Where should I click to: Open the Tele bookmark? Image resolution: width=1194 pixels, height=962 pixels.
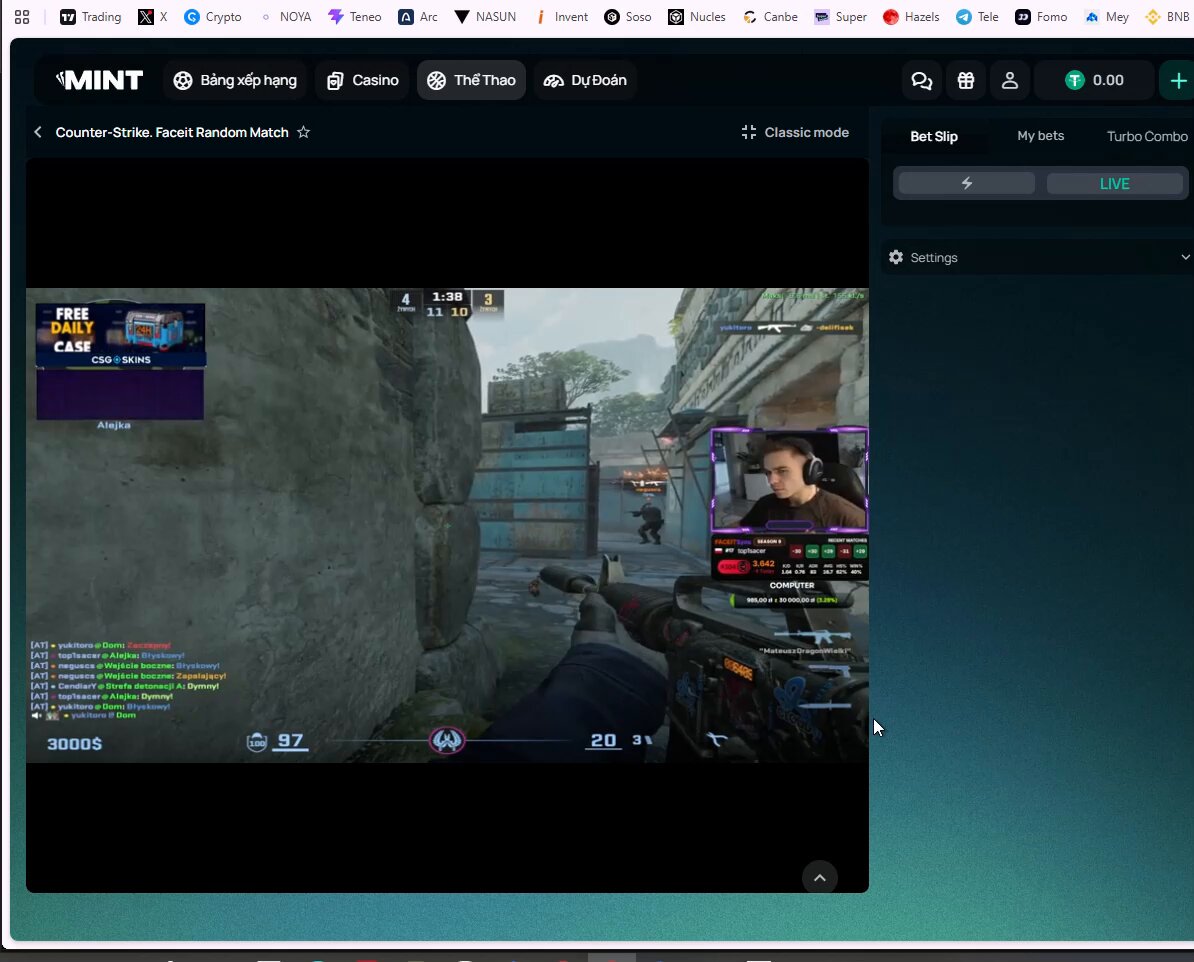tap(977, 17)
